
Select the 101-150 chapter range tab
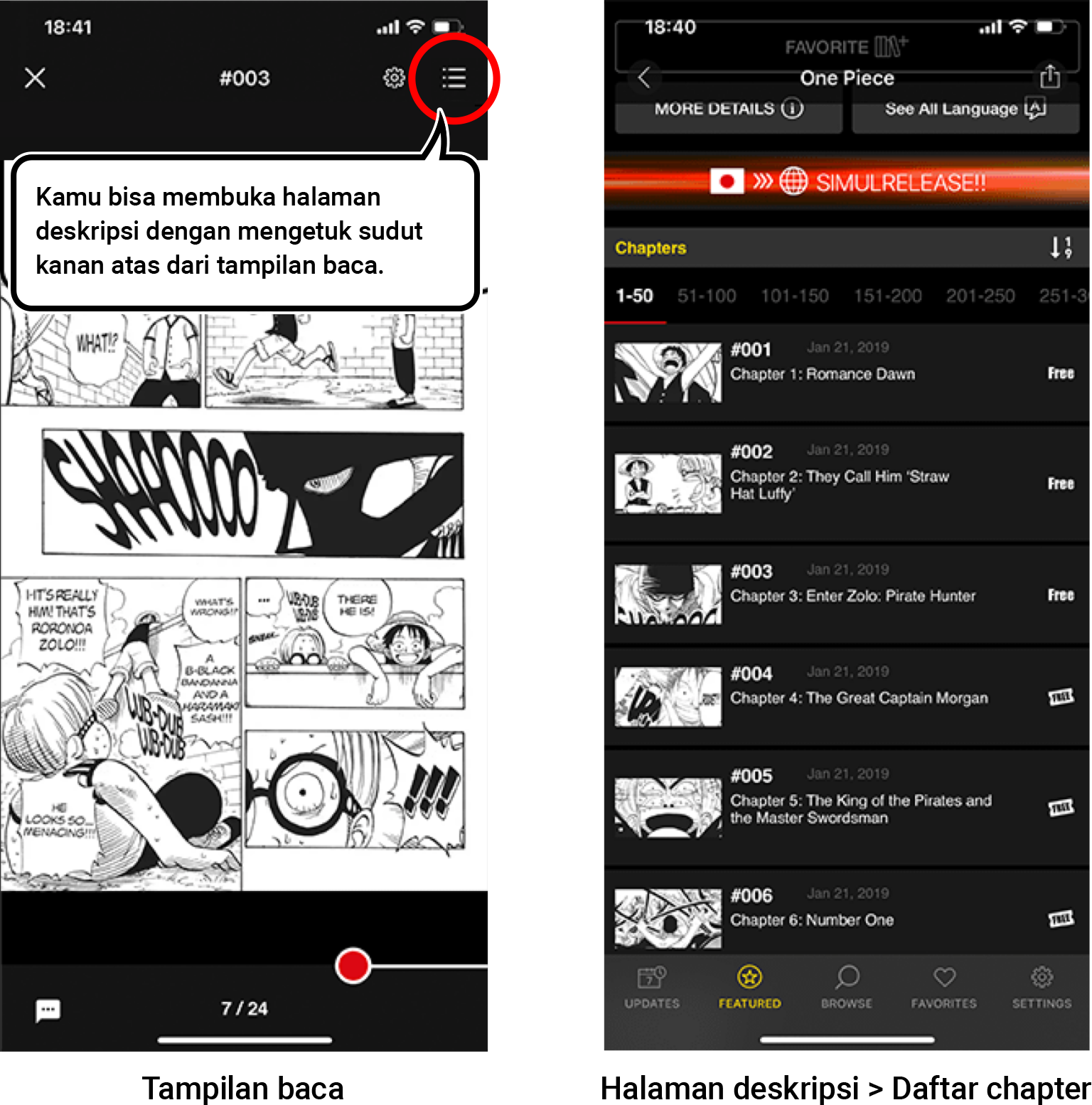tap(794, 296)
